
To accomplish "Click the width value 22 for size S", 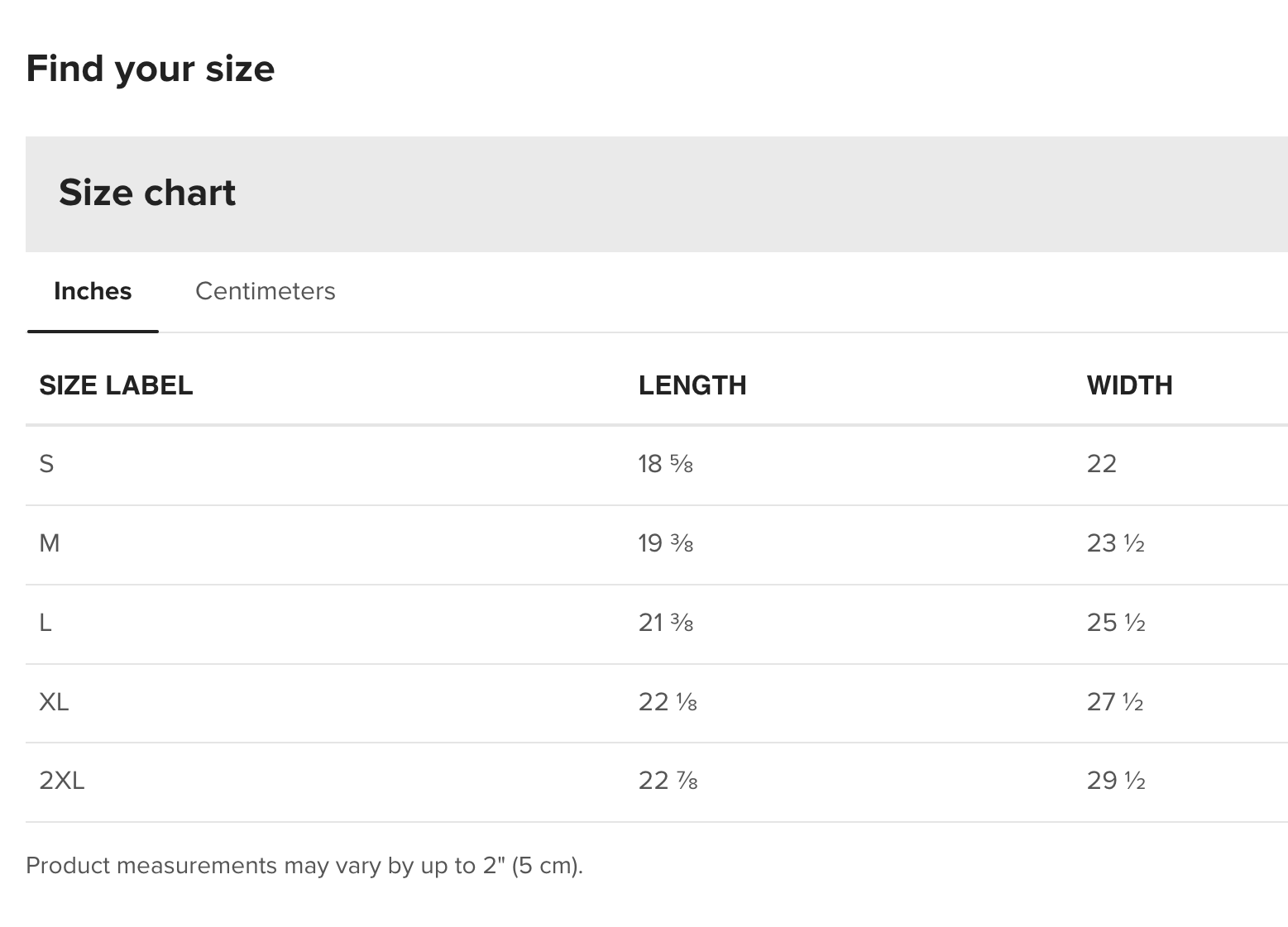I will [1101, 464].
